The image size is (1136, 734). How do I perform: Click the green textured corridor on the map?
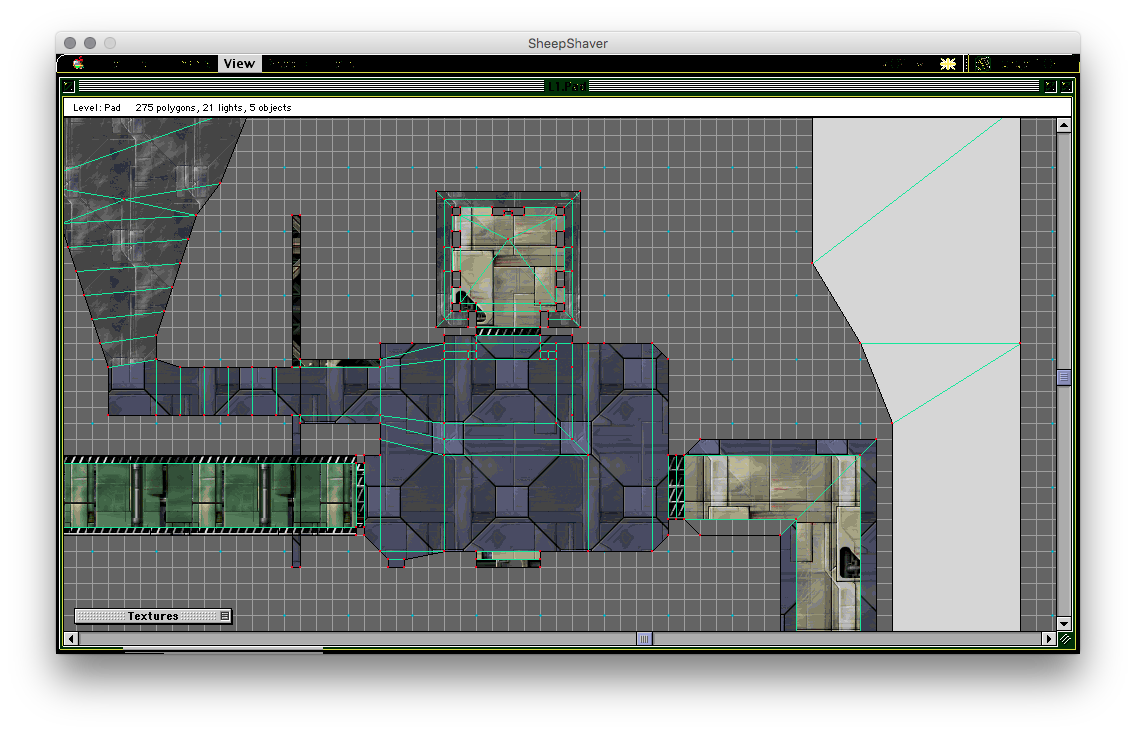click(211, 495)
